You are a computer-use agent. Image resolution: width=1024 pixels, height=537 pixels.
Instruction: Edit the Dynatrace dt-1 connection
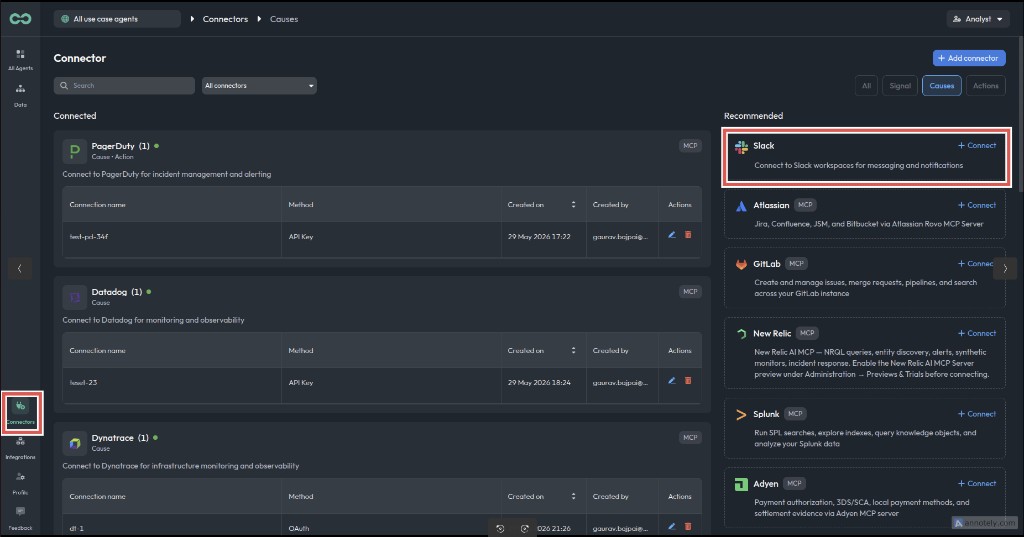(x=671, y=526)
